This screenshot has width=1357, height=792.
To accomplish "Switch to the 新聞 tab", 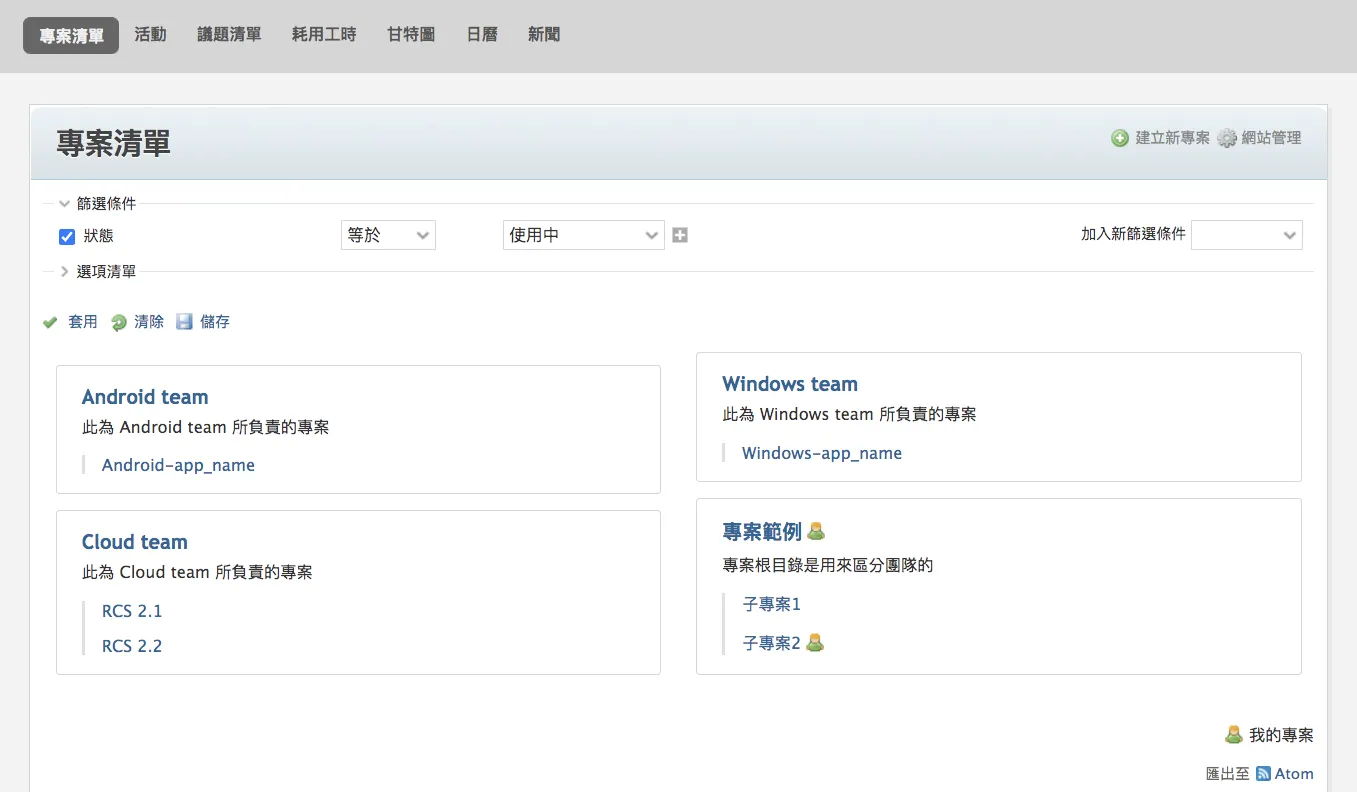I will click(544, 35).
